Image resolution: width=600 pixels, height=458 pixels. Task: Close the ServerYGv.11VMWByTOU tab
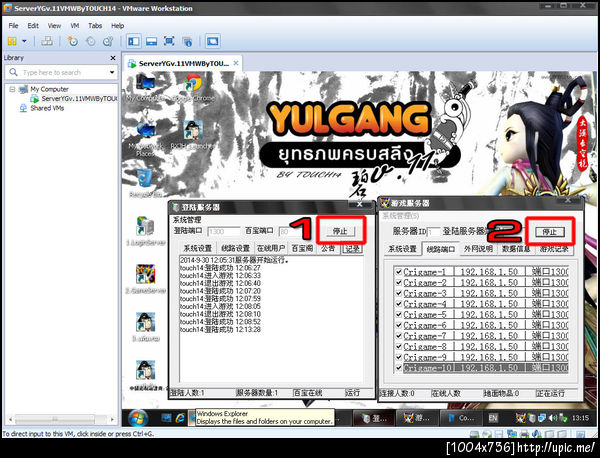coord(236,63)
